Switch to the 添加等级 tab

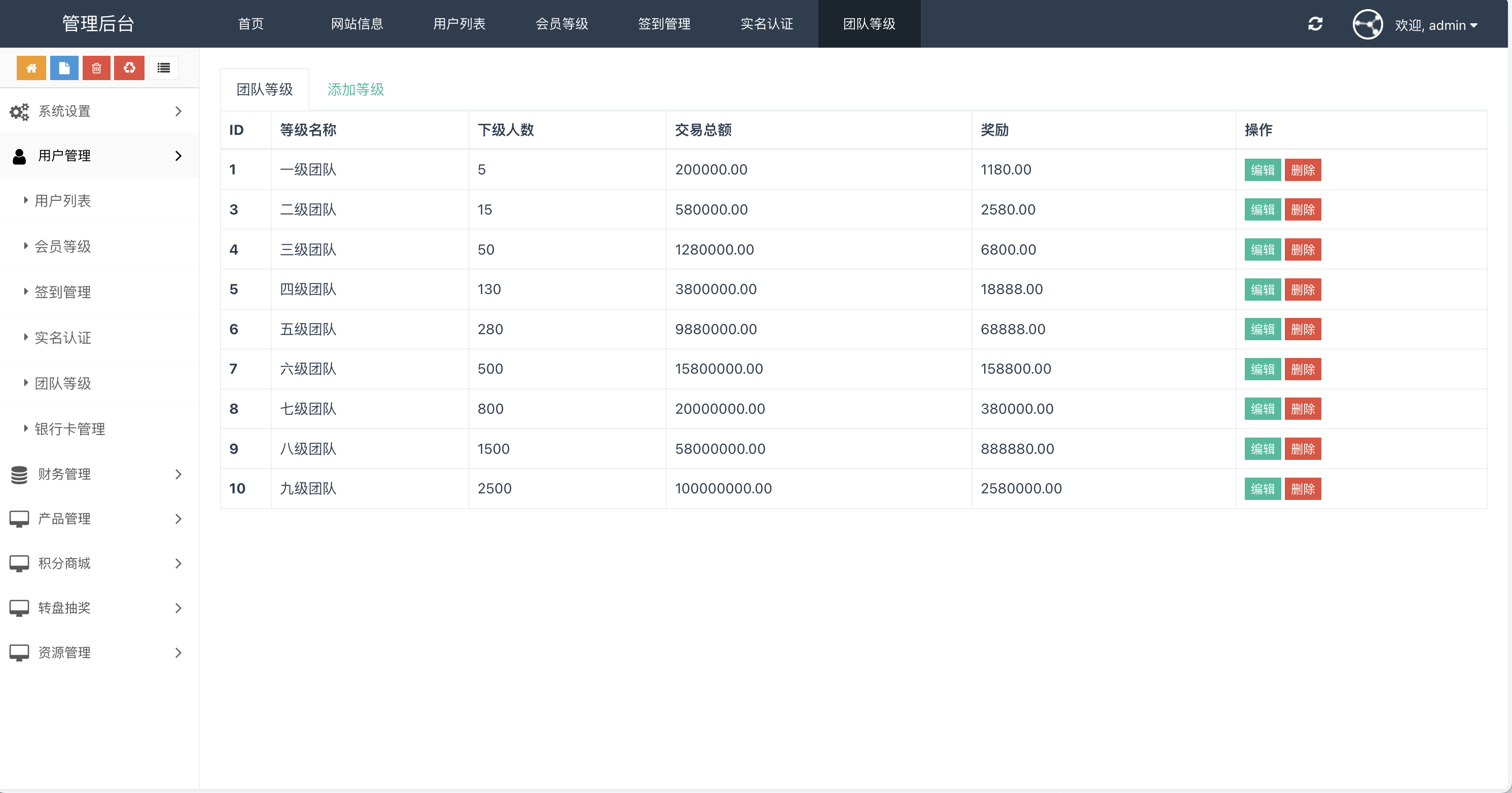pos(355,89)
